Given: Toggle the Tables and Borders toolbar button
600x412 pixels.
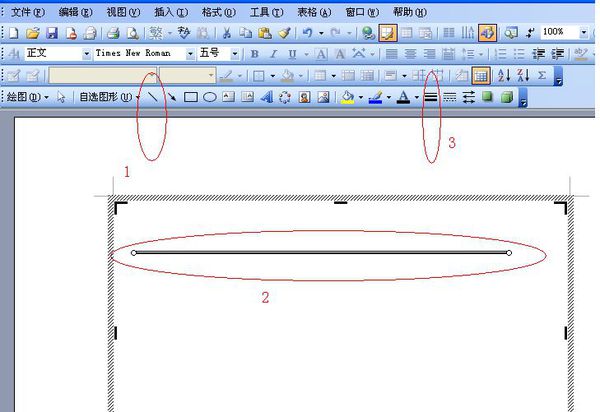Looking at the screenshot, I should (388, 33).
